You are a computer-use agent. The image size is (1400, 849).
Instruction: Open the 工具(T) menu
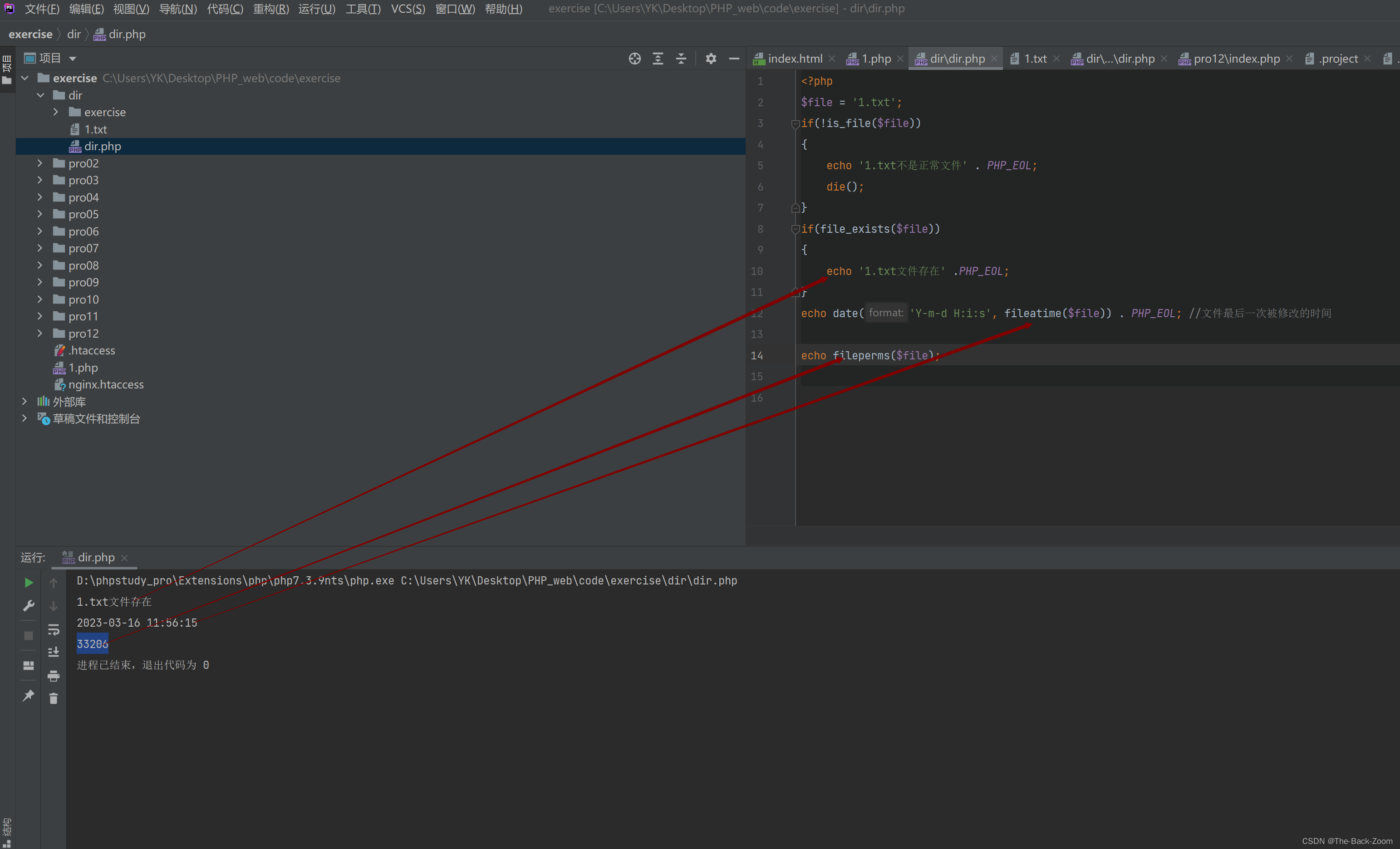click(363, 9)
